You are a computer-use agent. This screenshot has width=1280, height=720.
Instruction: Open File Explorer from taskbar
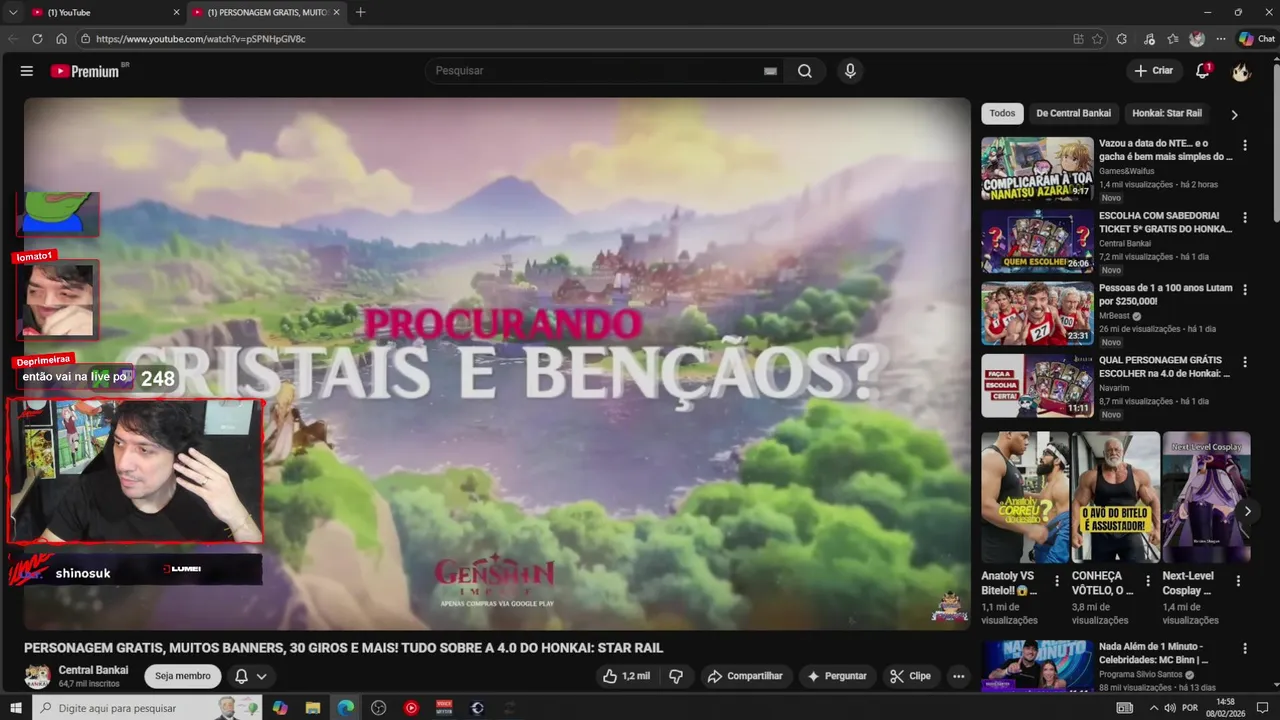(x=312, y=708)
